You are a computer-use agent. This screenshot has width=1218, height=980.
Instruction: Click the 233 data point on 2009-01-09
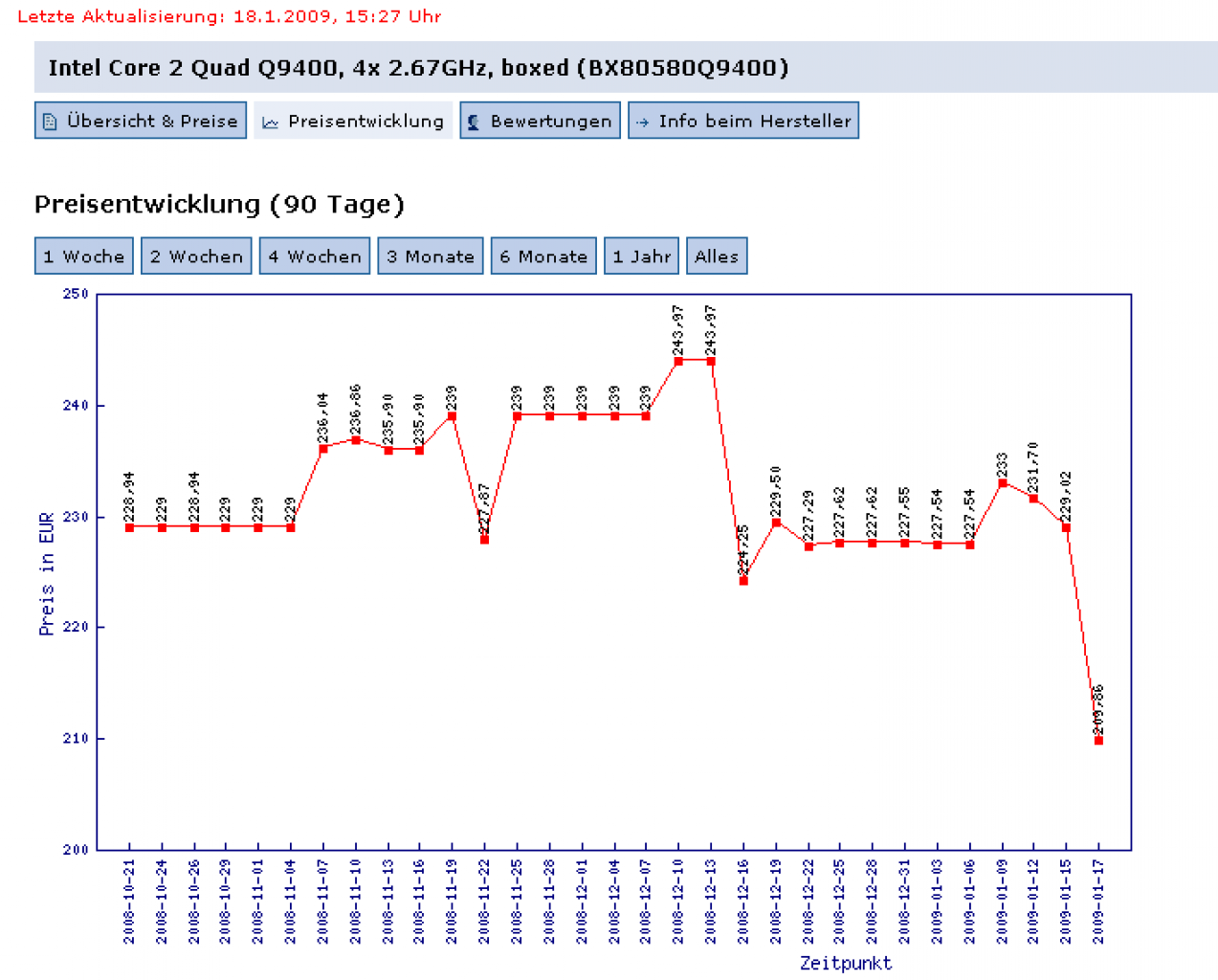click(1003, 483)
